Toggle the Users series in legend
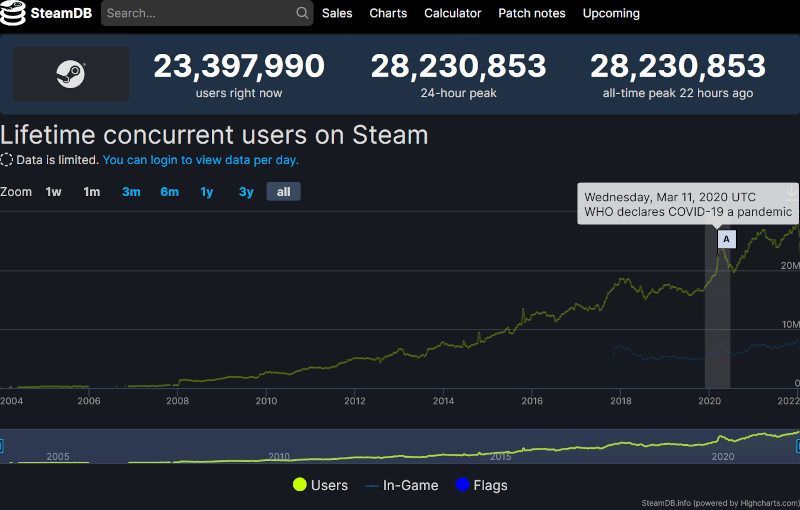 (x=320, y=485)
